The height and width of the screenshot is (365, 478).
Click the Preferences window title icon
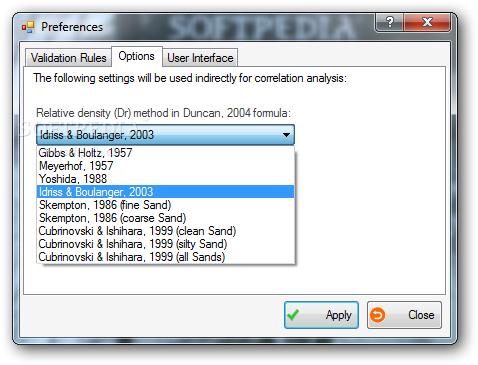(x=28, y=27)
